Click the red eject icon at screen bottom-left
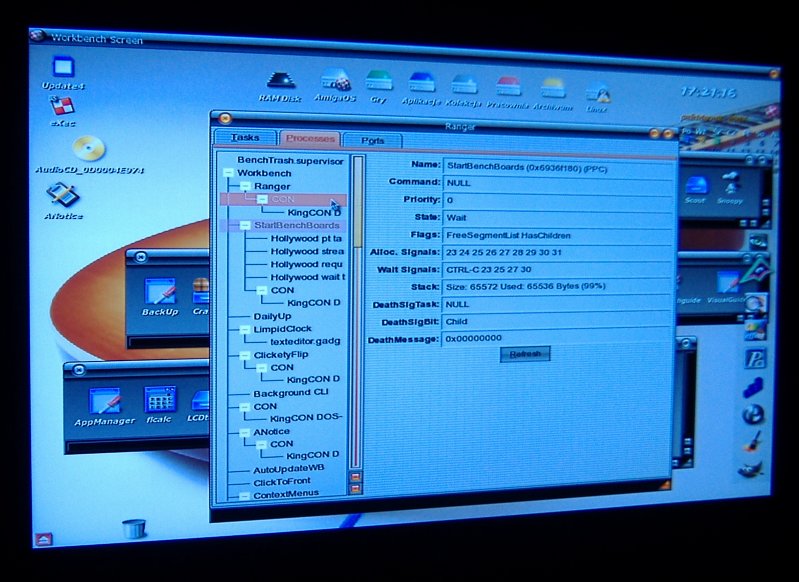 click(44, 539)
